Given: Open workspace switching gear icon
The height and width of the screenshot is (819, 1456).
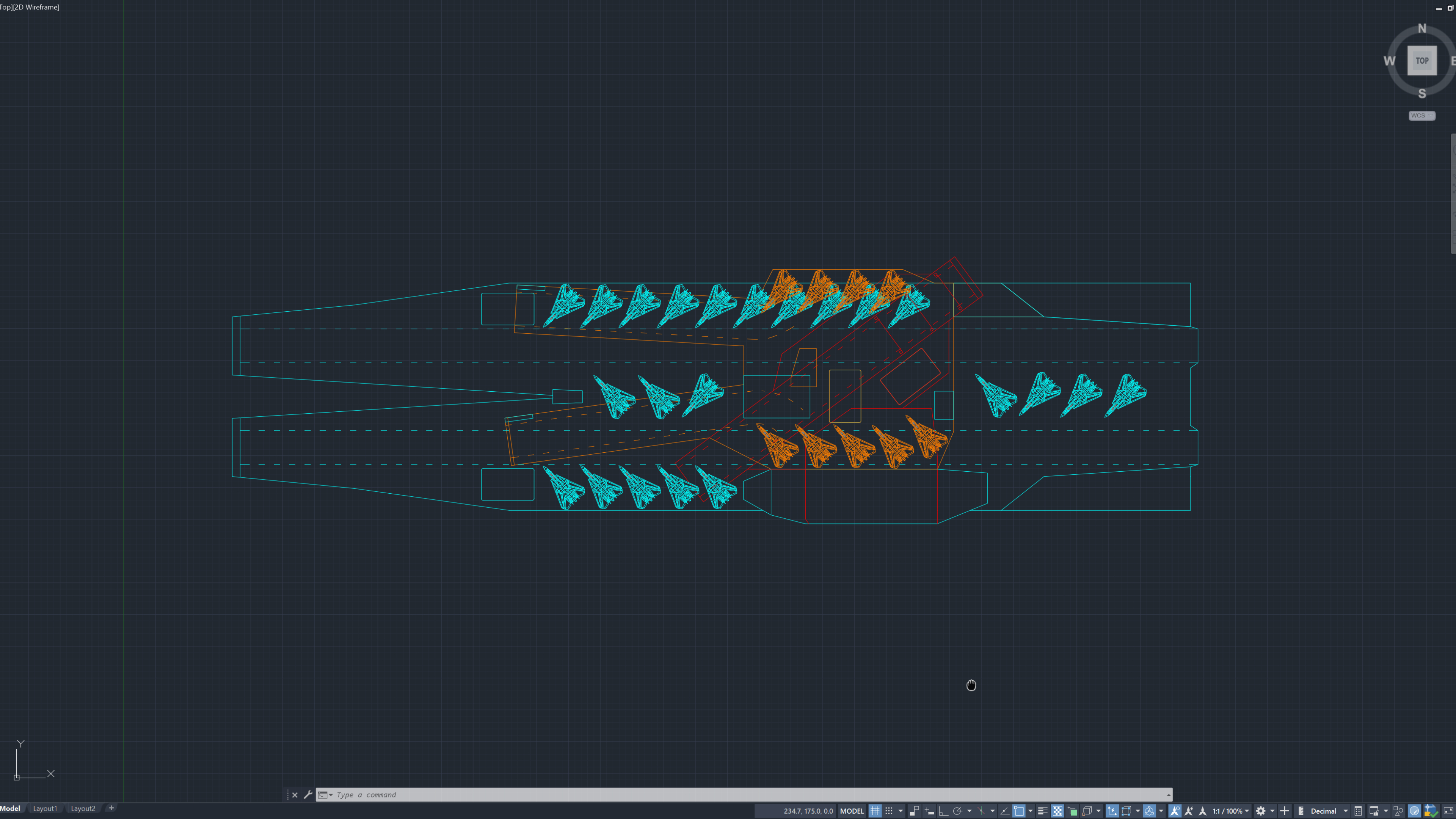Looking at the screenshot, I should 1260,811.
